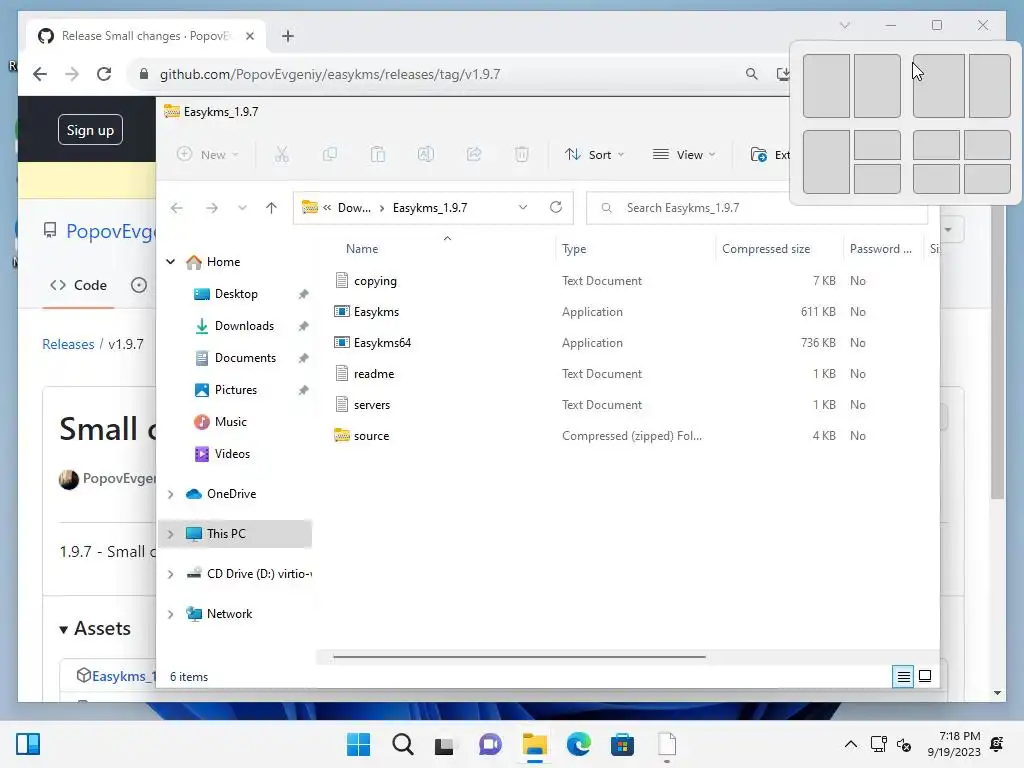Open the Windows Start menu
This screenshot has height=768, width=1024.
(359, 744)
